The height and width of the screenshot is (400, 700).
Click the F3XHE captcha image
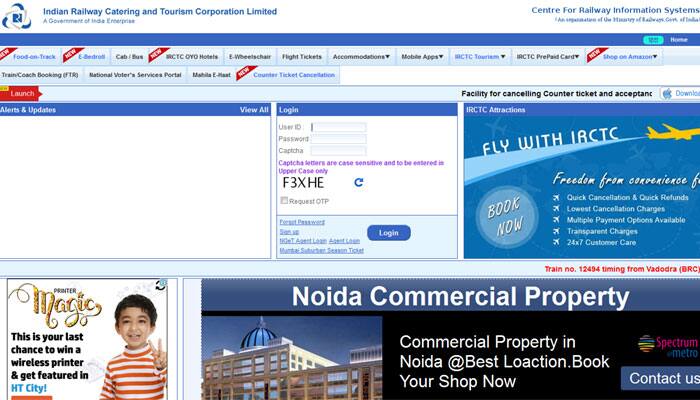coord(304,182)
